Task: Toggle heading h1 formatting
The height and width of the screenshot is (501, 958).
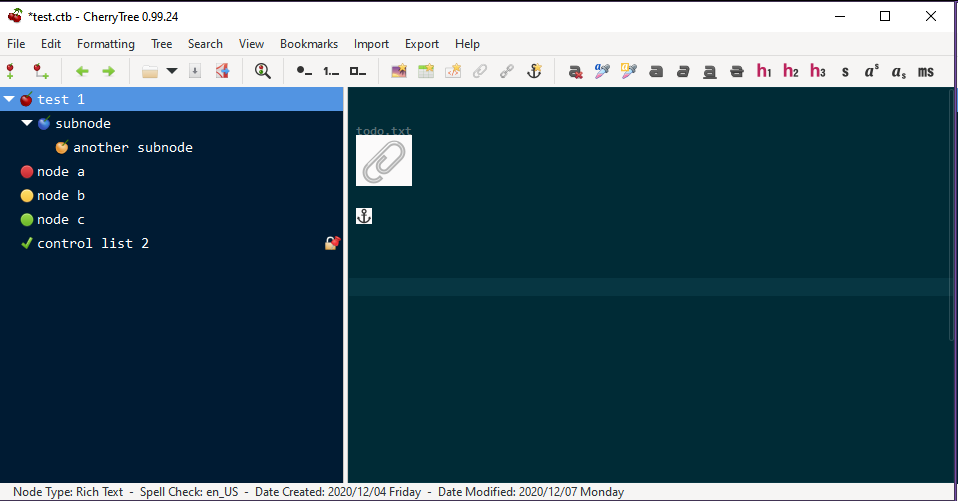Action: [x=764, y=71]
